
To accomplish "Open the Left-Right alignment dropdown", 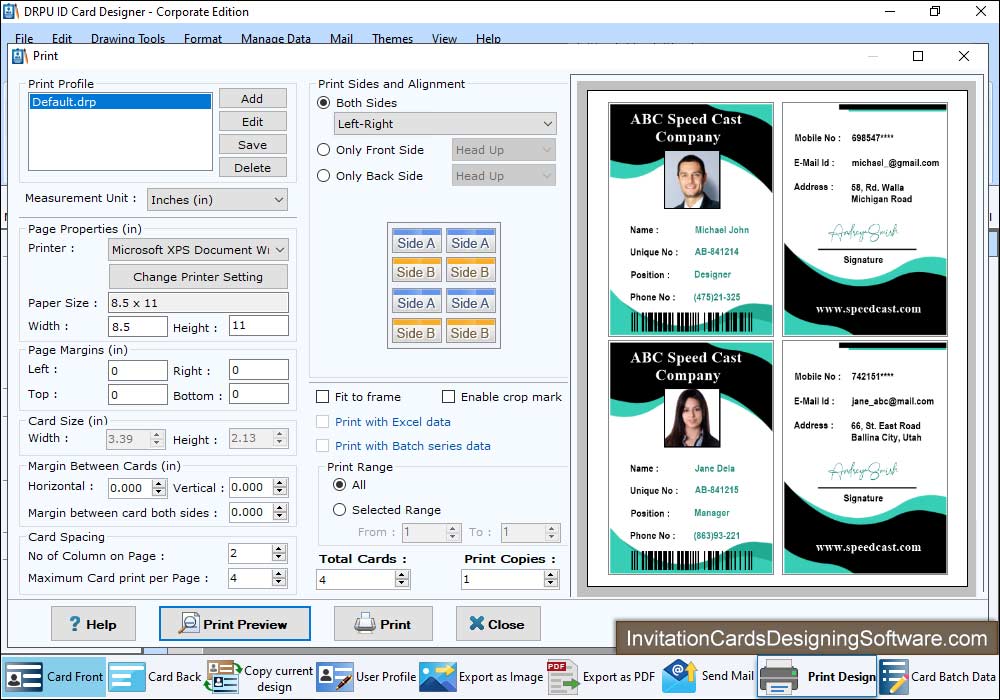I will click(x=445, y=124).
